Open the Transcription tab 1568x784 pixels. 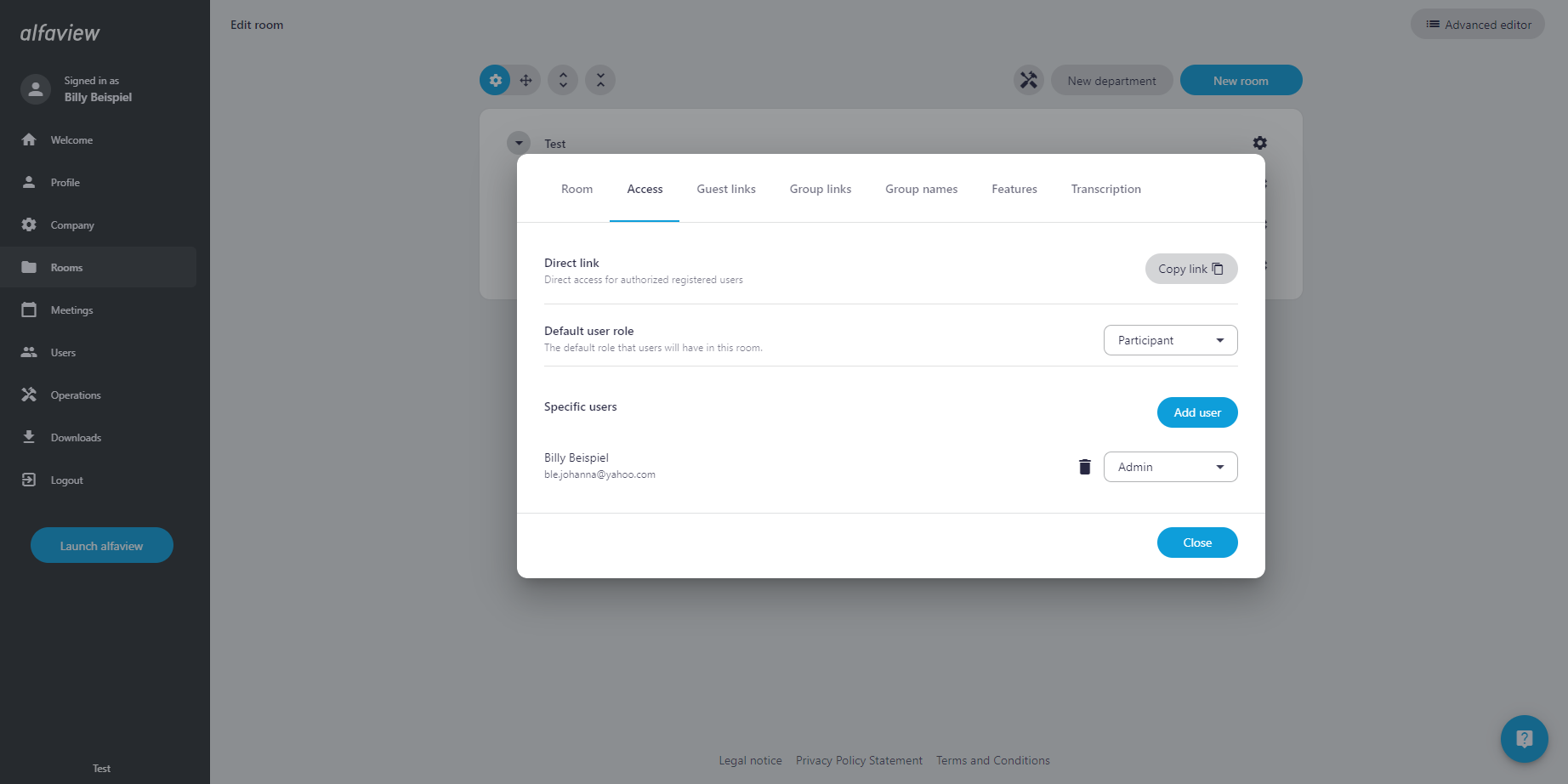pos(1105,189)
